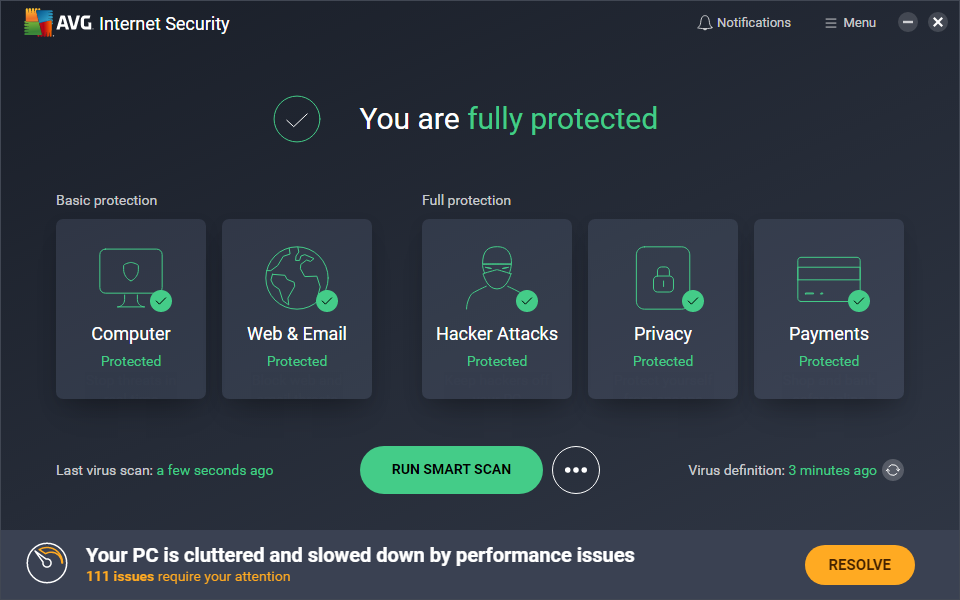Viewport: 960px width, 600px height.
Task: Click 'a few seconds ago' last scan text
Action: point(215,470)
